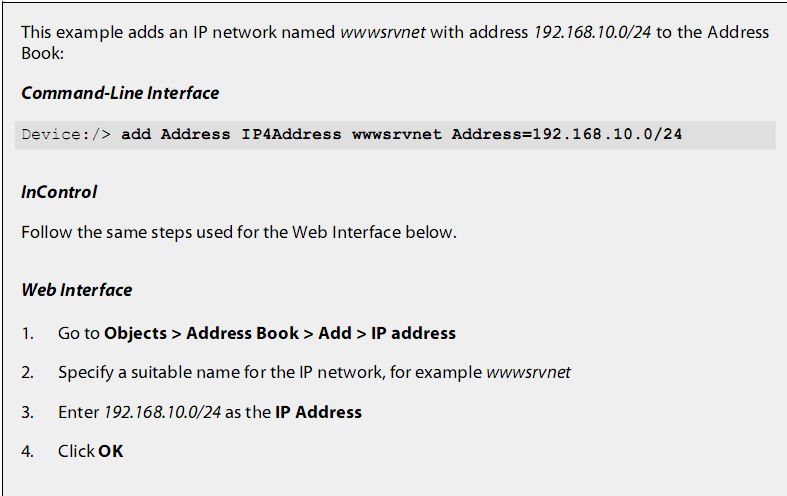The height and width of the screenshot is (496, 787).
Task: Click bold 'IP Address' in step 3
Action: (318, 412)
